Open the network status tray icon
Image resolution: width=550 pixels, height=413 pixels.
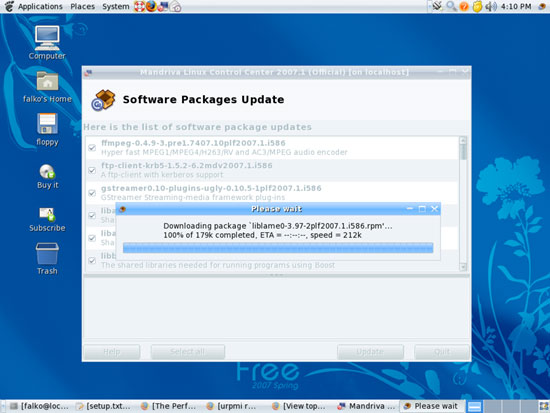[x=437, y=6]
